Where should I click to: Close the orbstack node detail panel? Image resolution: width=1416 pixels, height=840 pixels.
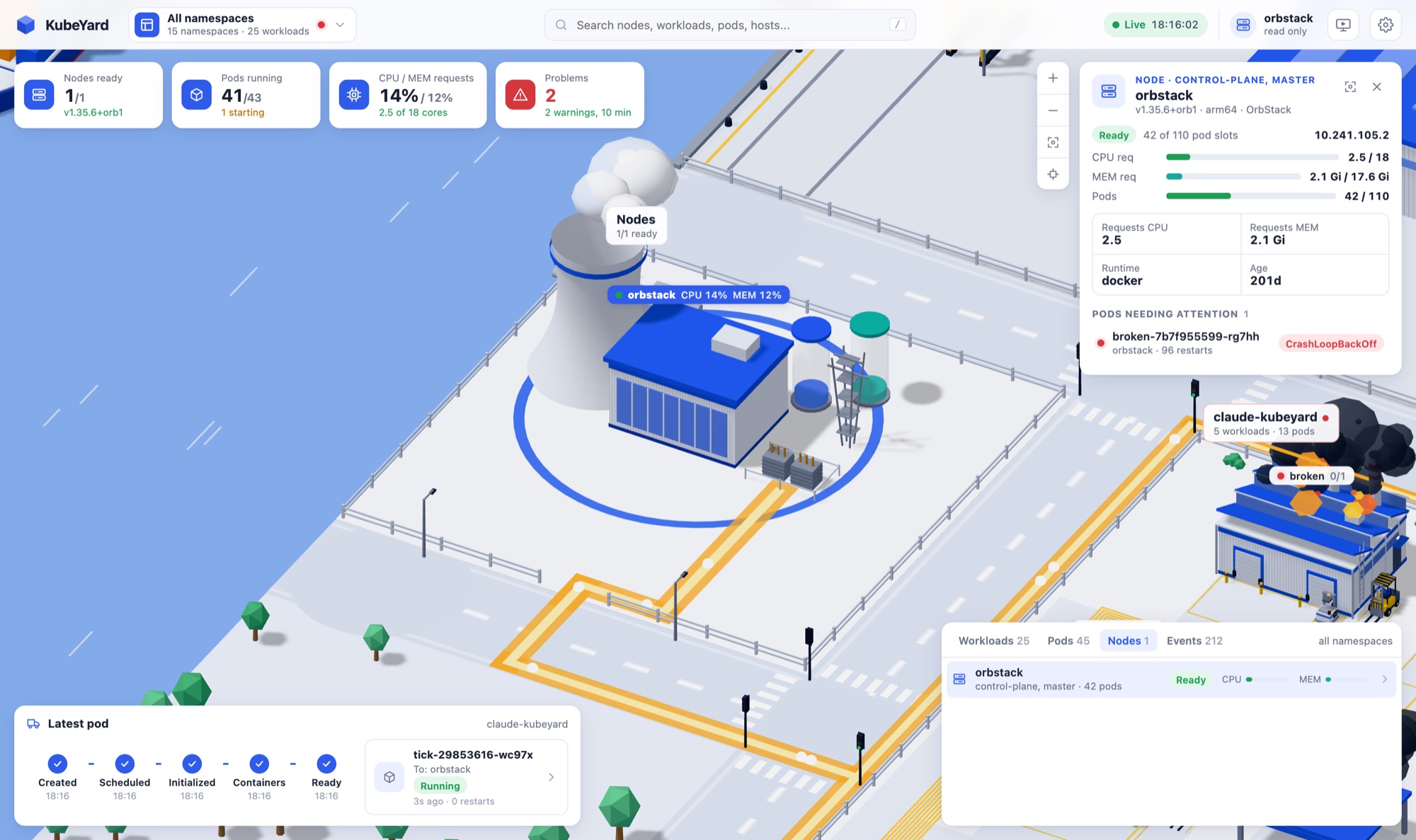(1377, 87)
